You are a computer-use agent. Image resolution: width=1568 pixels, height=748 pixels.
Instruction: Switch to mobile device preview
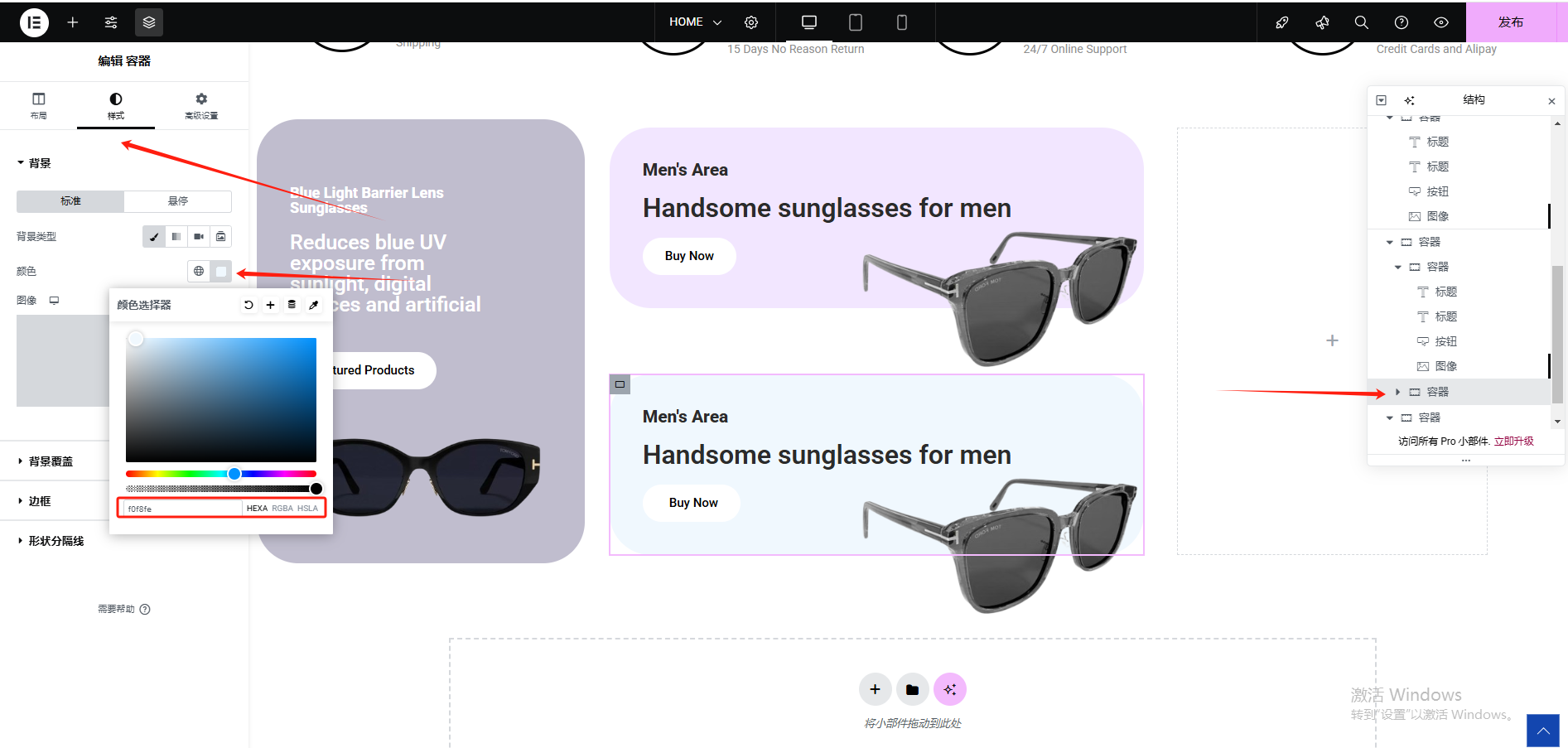pos(902,22)
